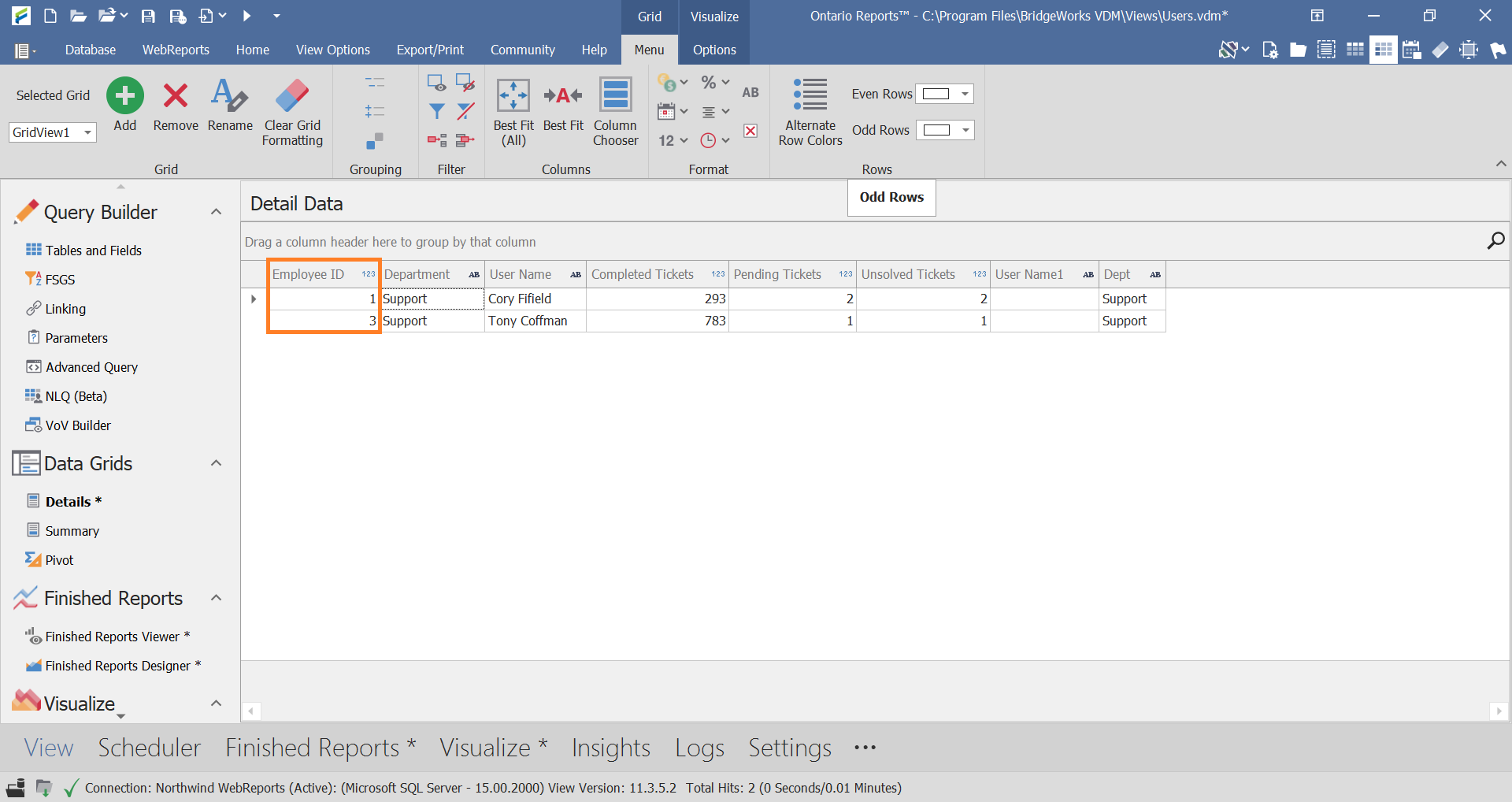Click the grid search magnifier icon
1512x802 pixels.
point(1495,241)
